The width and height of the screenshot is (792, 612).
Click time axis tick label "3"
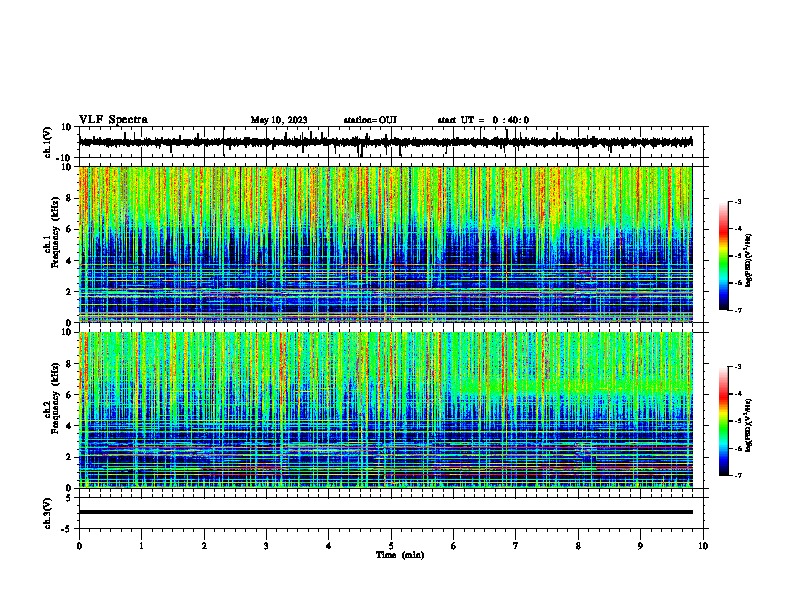tap(266, 546)
